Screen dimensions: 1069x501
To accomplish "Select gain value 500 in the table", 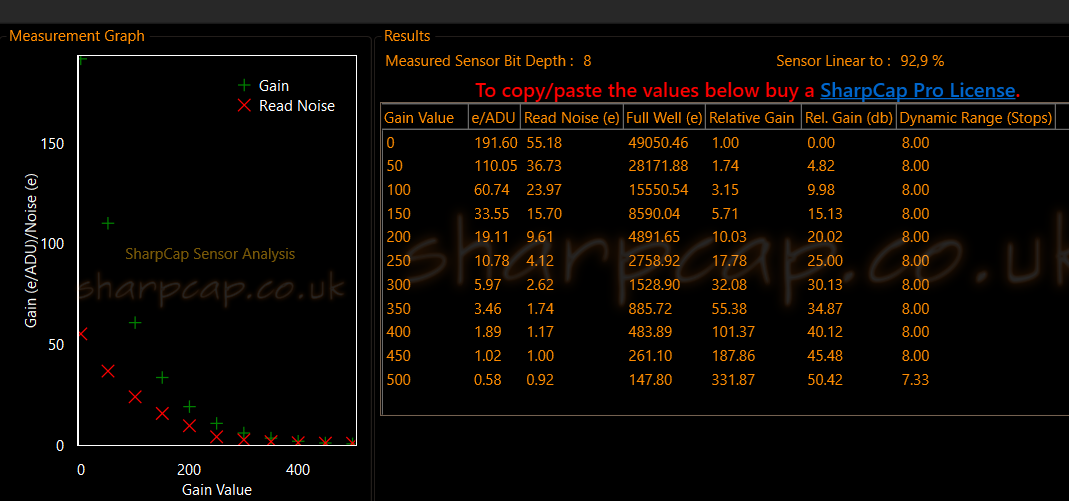I will [x=399, y=380].
